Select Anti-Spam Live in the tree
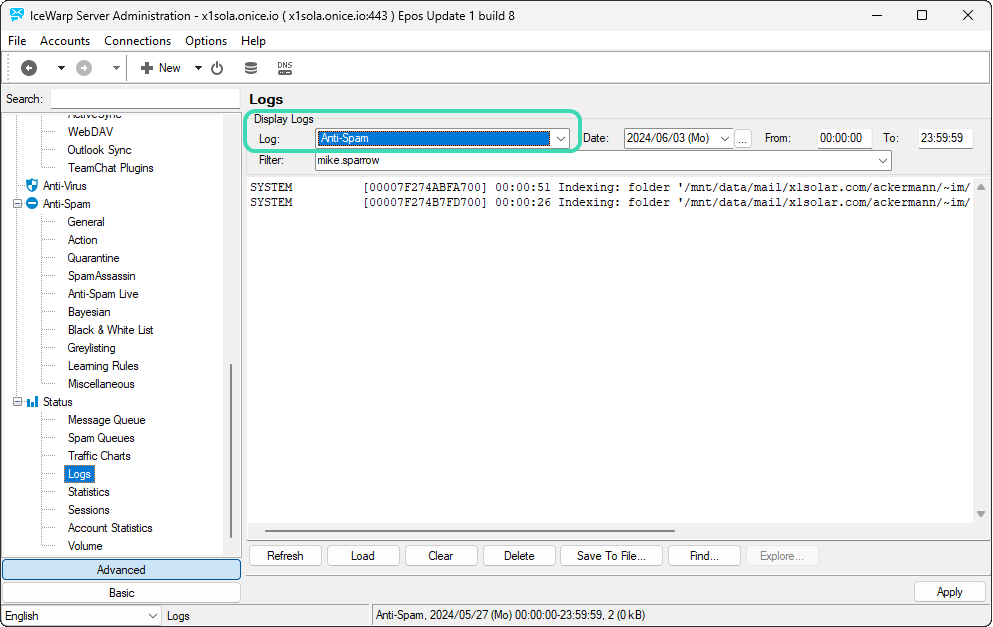Image resolution: width=993 pixels, height=627 pixels. click(x=103, y=294)
